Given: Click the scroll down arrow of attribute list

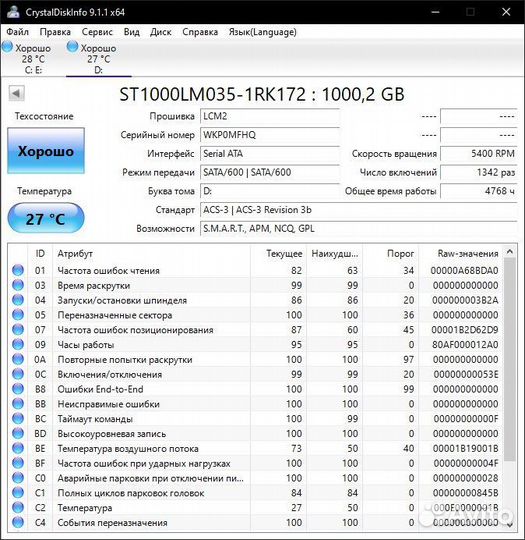Looking at the screenshot, I should pyautogui.click(x=510, y=525).
